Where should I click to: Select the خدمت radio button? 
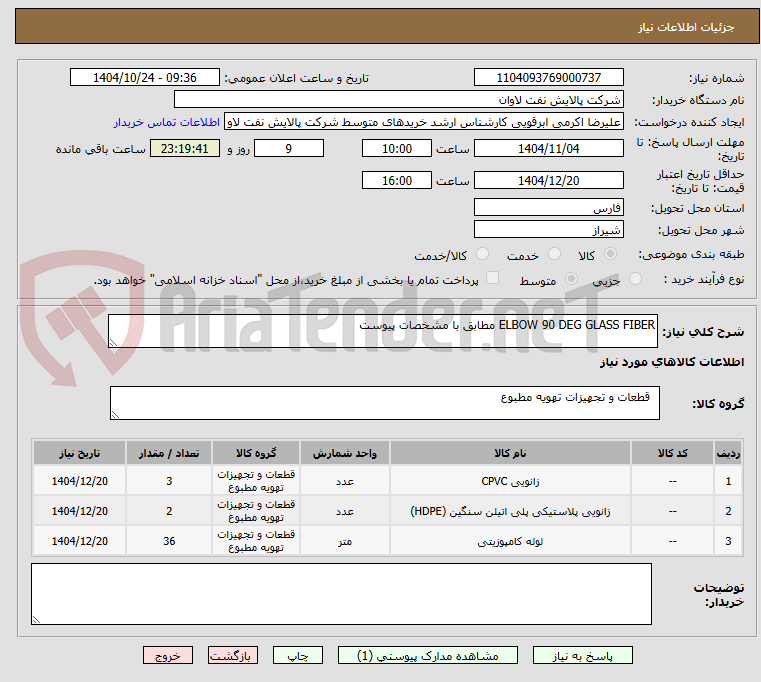(554, 254)
